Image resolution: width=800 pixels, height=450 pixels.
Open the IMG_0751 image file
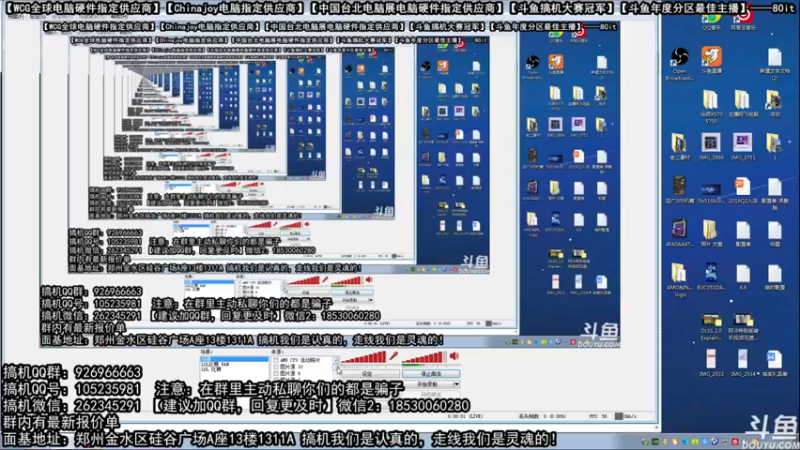pyautogui.click(x=742, y=147)
